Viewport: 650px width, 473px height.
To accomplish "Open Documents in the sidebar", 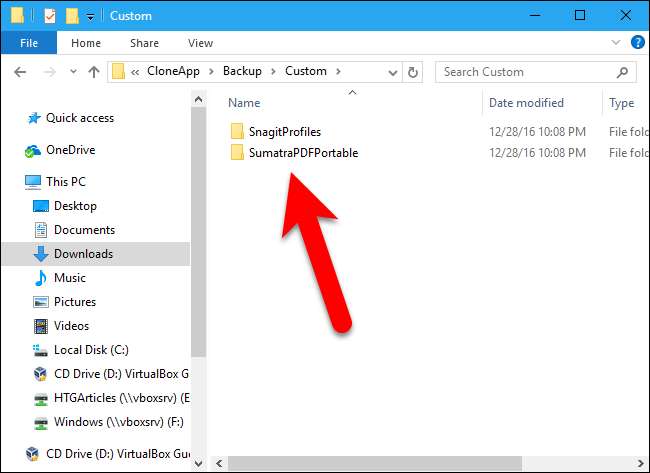I will click(84, 230).
